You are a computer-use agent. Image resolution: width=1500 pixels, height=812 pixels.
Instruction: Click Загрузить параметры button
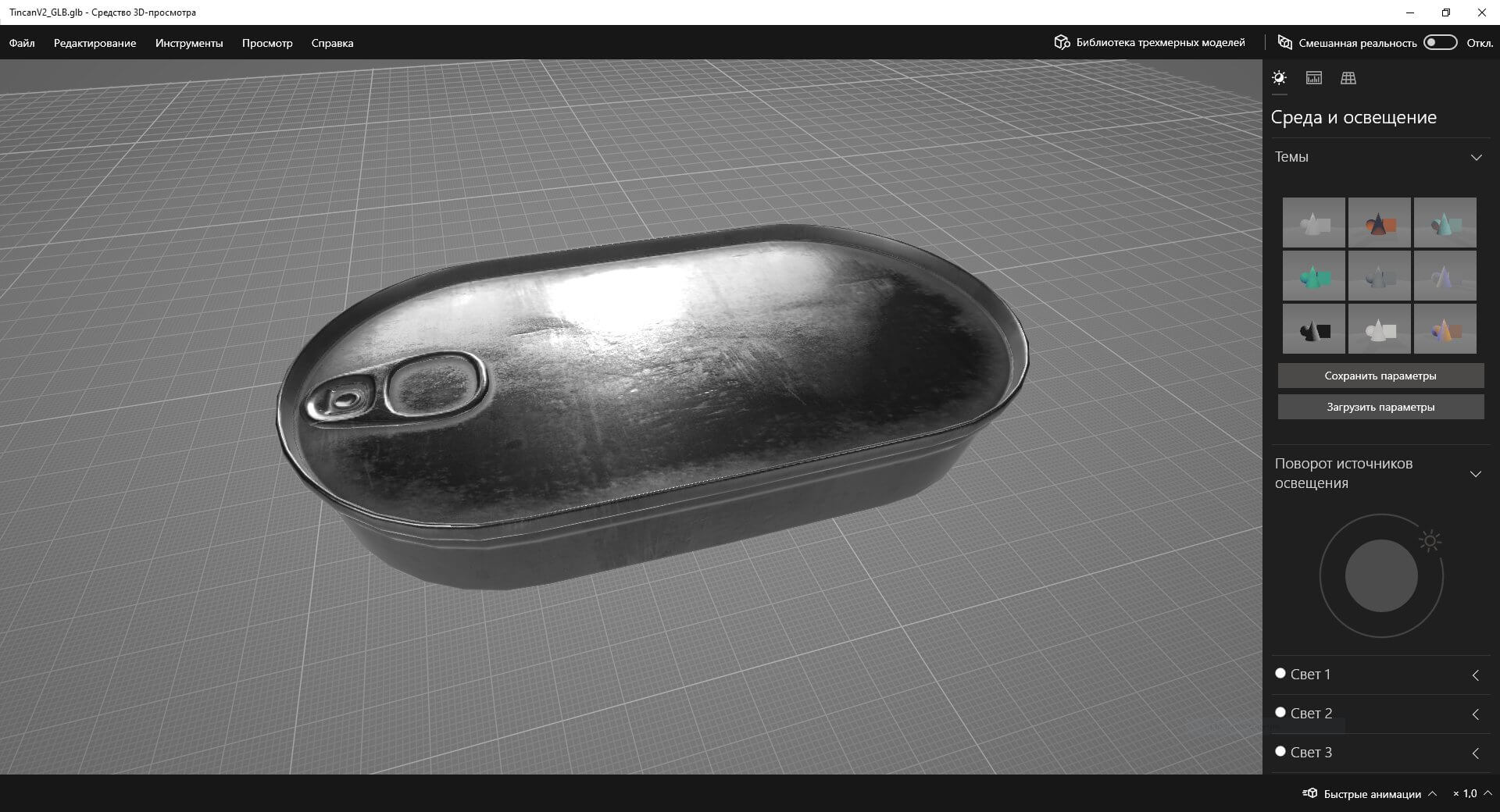(x=1380, y=407)
